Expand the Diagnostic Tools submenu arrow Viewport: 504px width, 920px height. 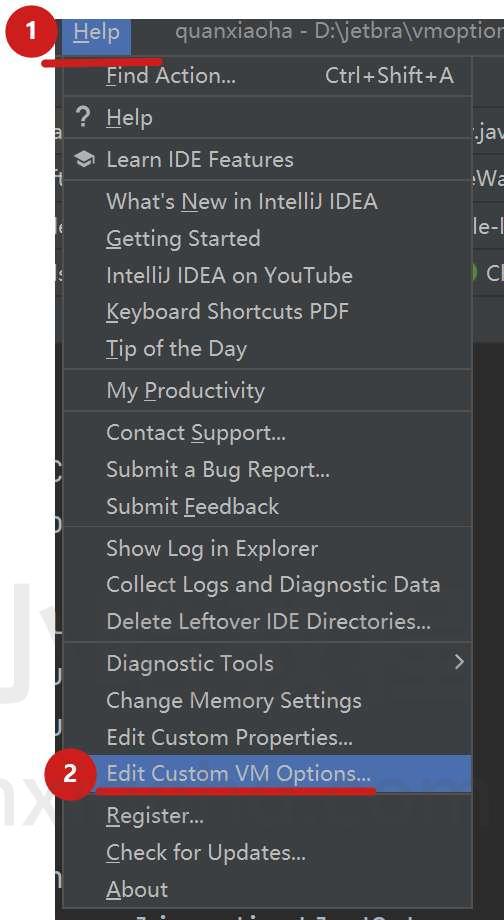pos(459,662)
